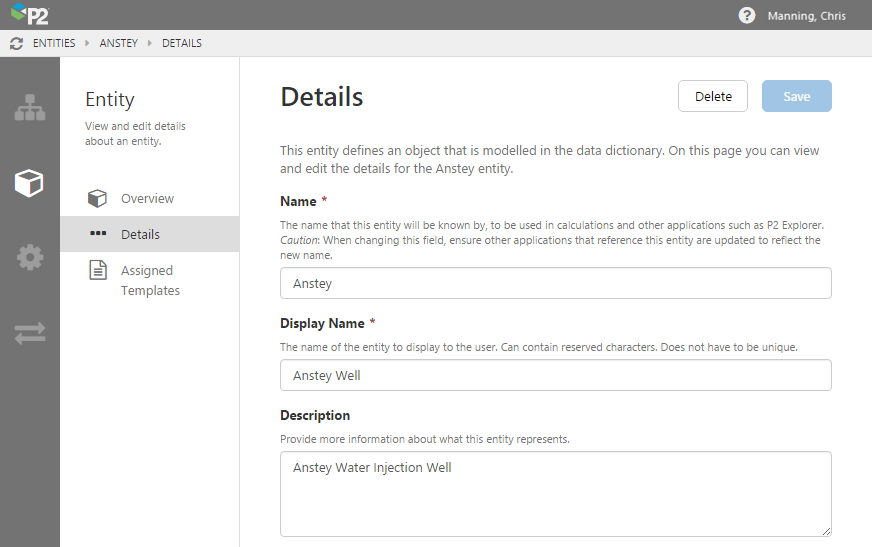Click the transfer arrows sidebar icon

coord(29,333)
